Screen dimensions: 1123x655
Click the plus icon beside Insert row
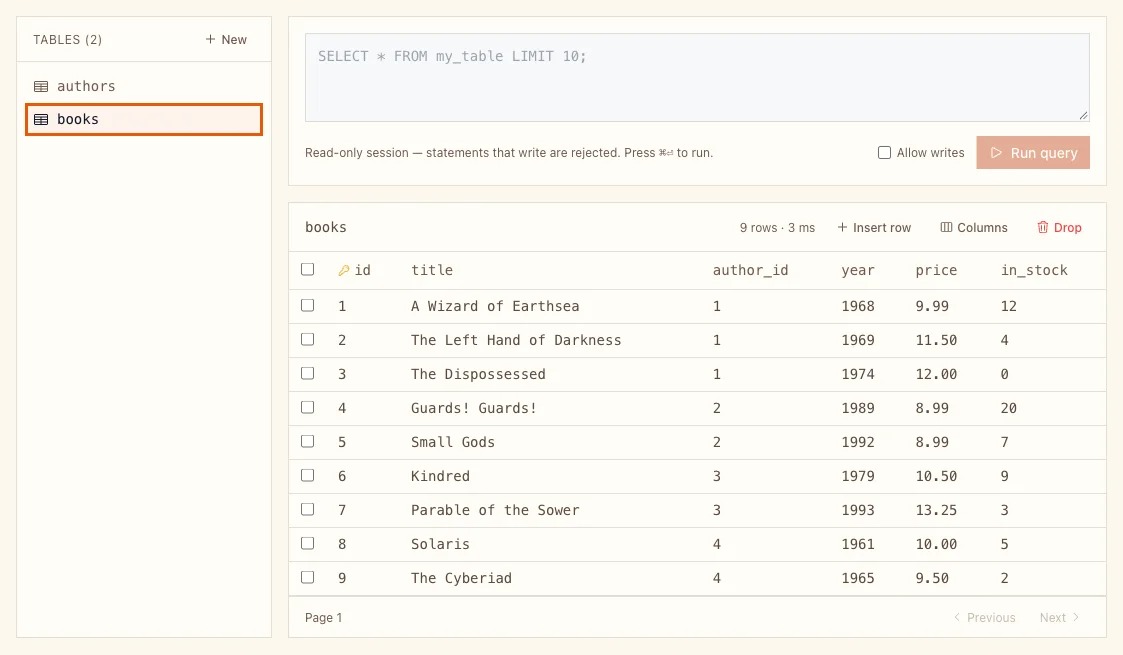(842, 227)
